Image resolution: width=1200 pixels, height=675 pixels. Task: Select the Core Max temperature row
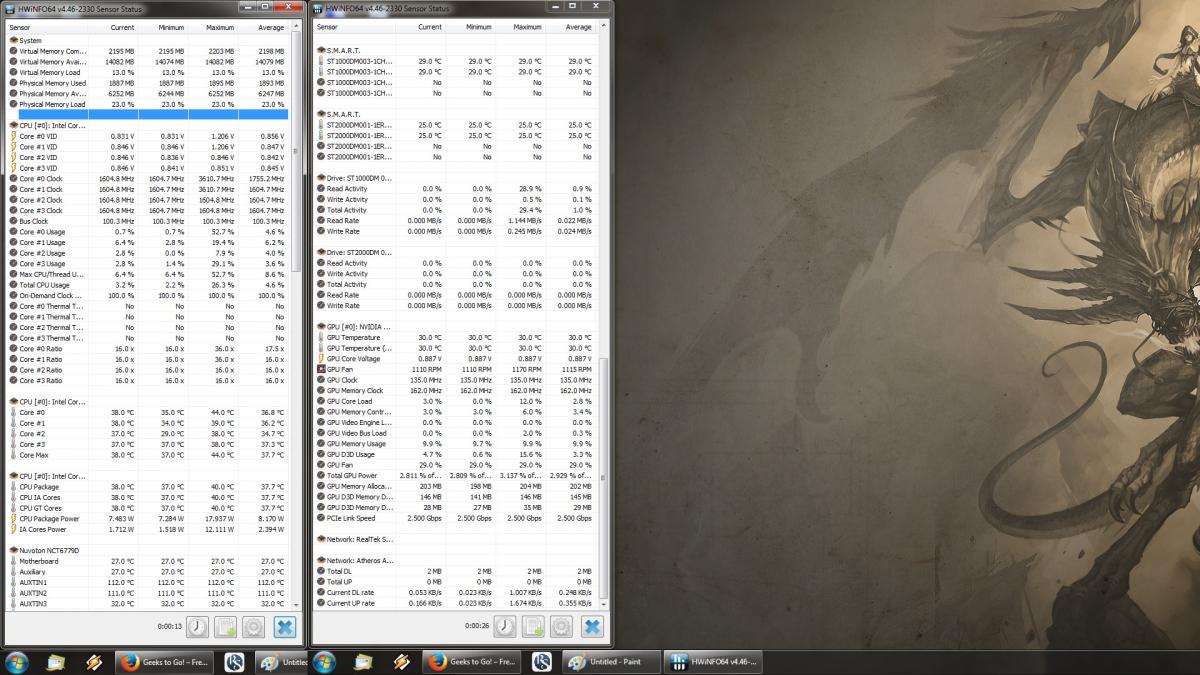pos(148,455)
